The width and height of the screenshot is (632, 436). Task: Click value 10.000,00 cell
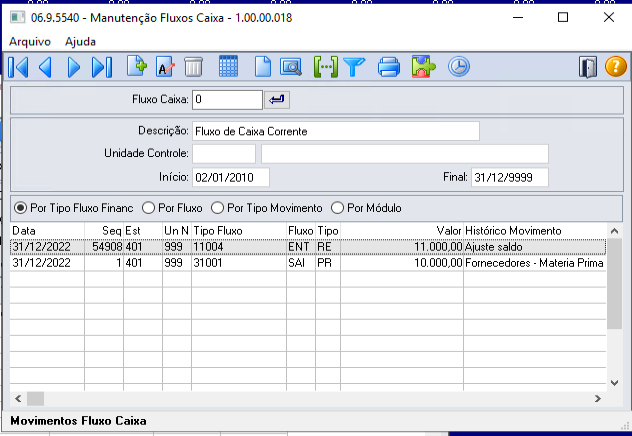402,263
